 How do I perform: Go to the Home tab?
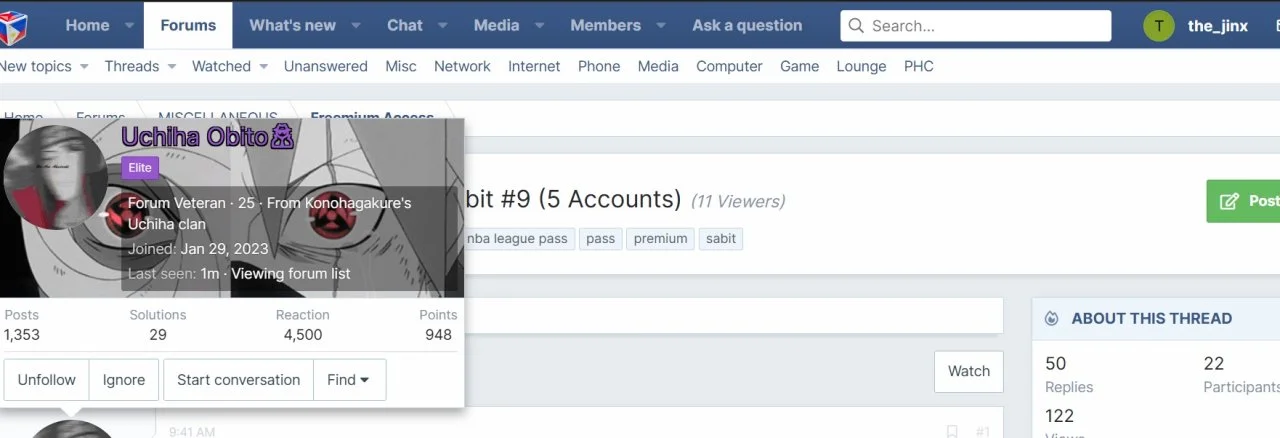point(87,26)
